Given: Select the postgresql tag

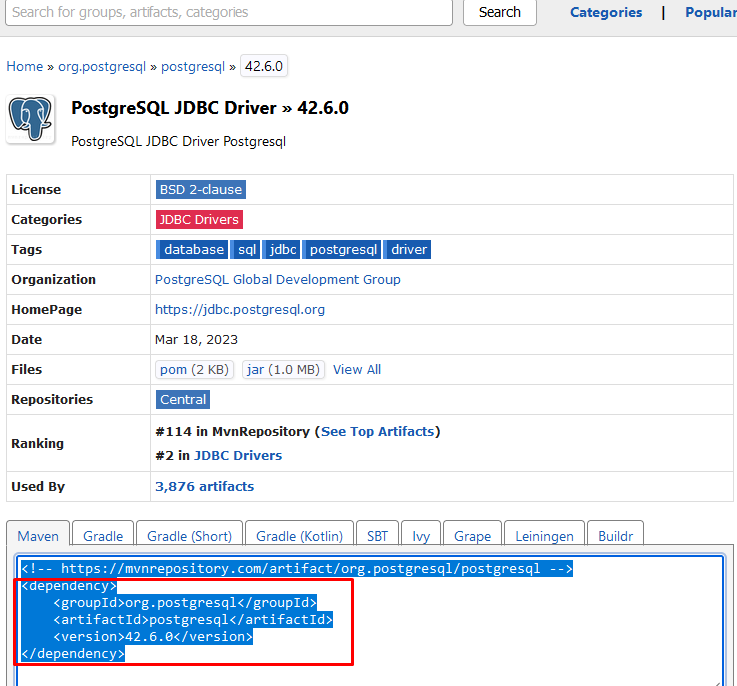Looking at the screenshot, I should point(341,249).
